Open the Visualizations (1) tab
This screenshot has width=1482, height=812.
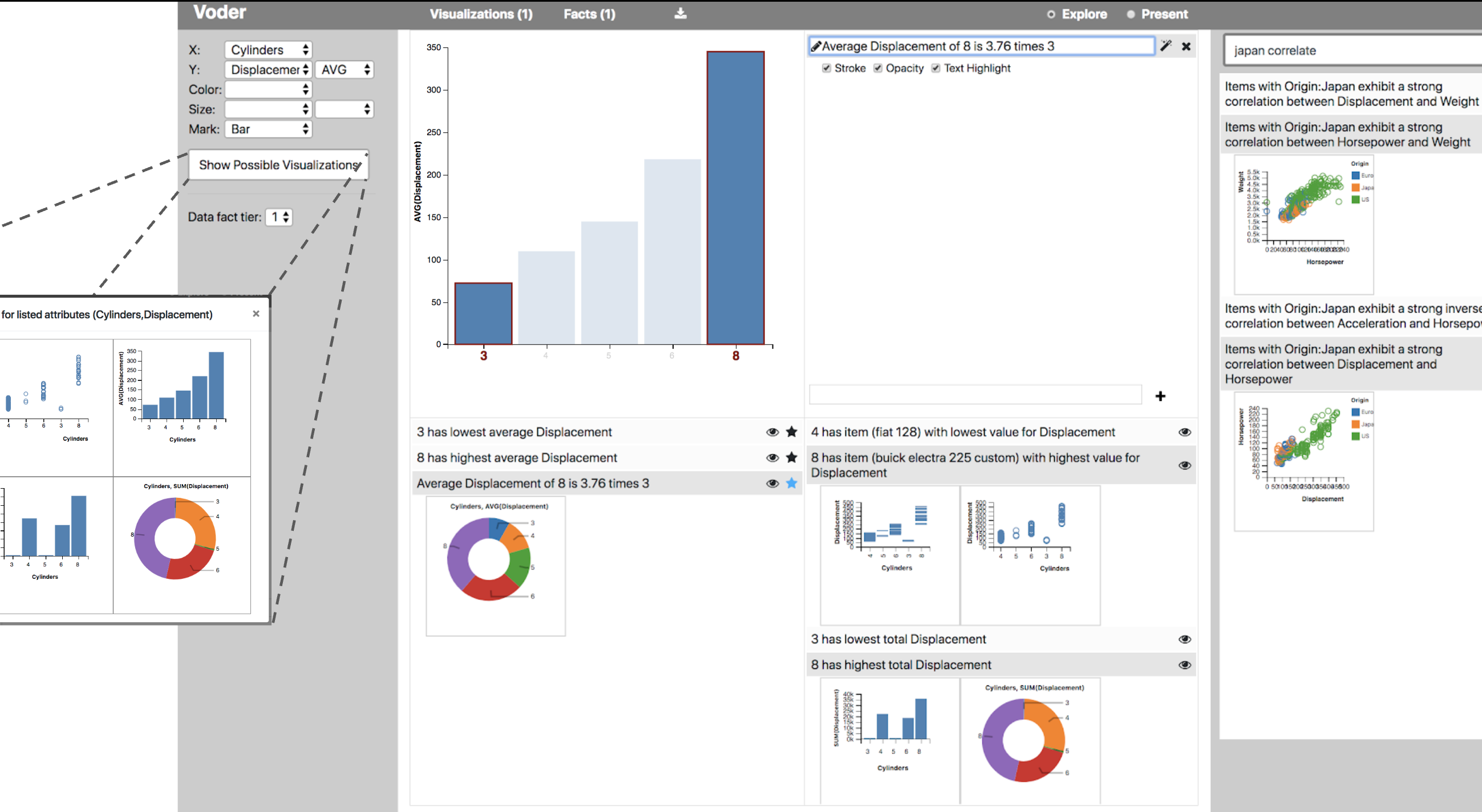point(481,14)
